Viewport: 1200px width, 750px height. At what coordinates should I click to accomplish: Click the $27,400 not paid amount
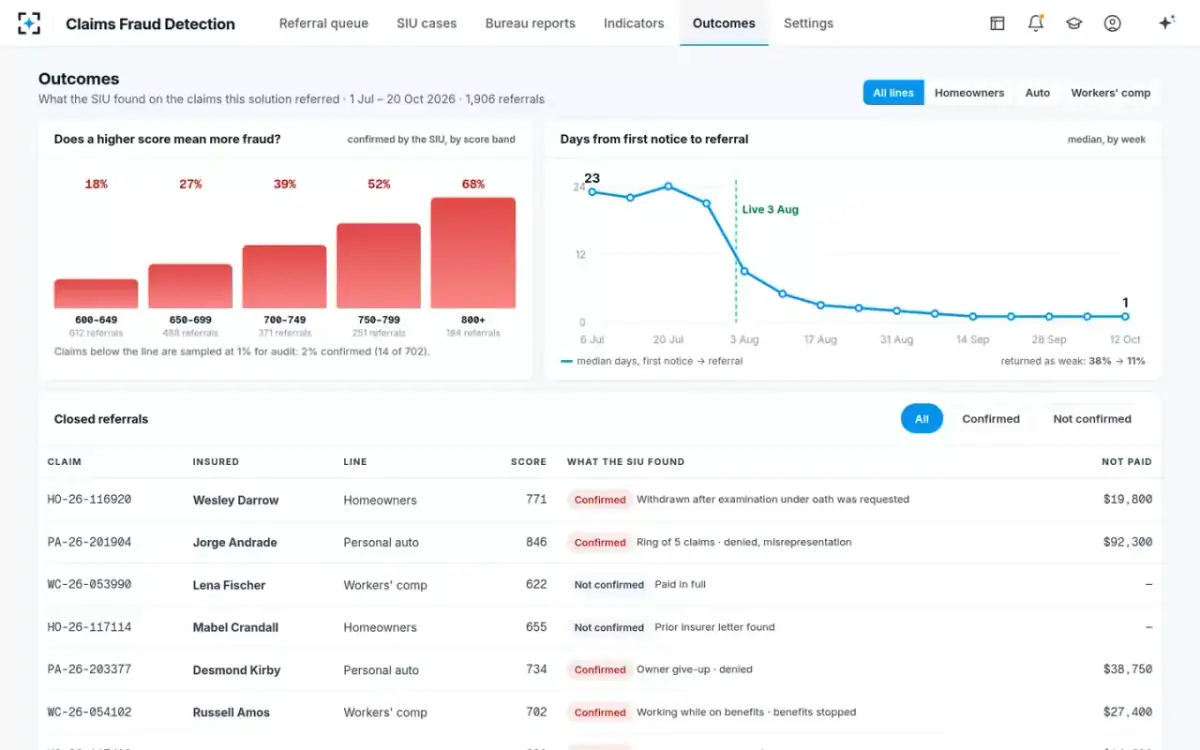pyautogui.click(x=1127, y=712)
